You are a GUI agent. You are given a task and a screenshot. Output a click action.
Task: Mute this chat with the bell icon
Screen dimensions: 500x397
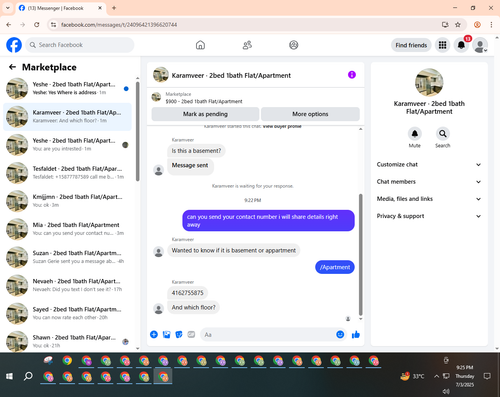coord(414,134)
